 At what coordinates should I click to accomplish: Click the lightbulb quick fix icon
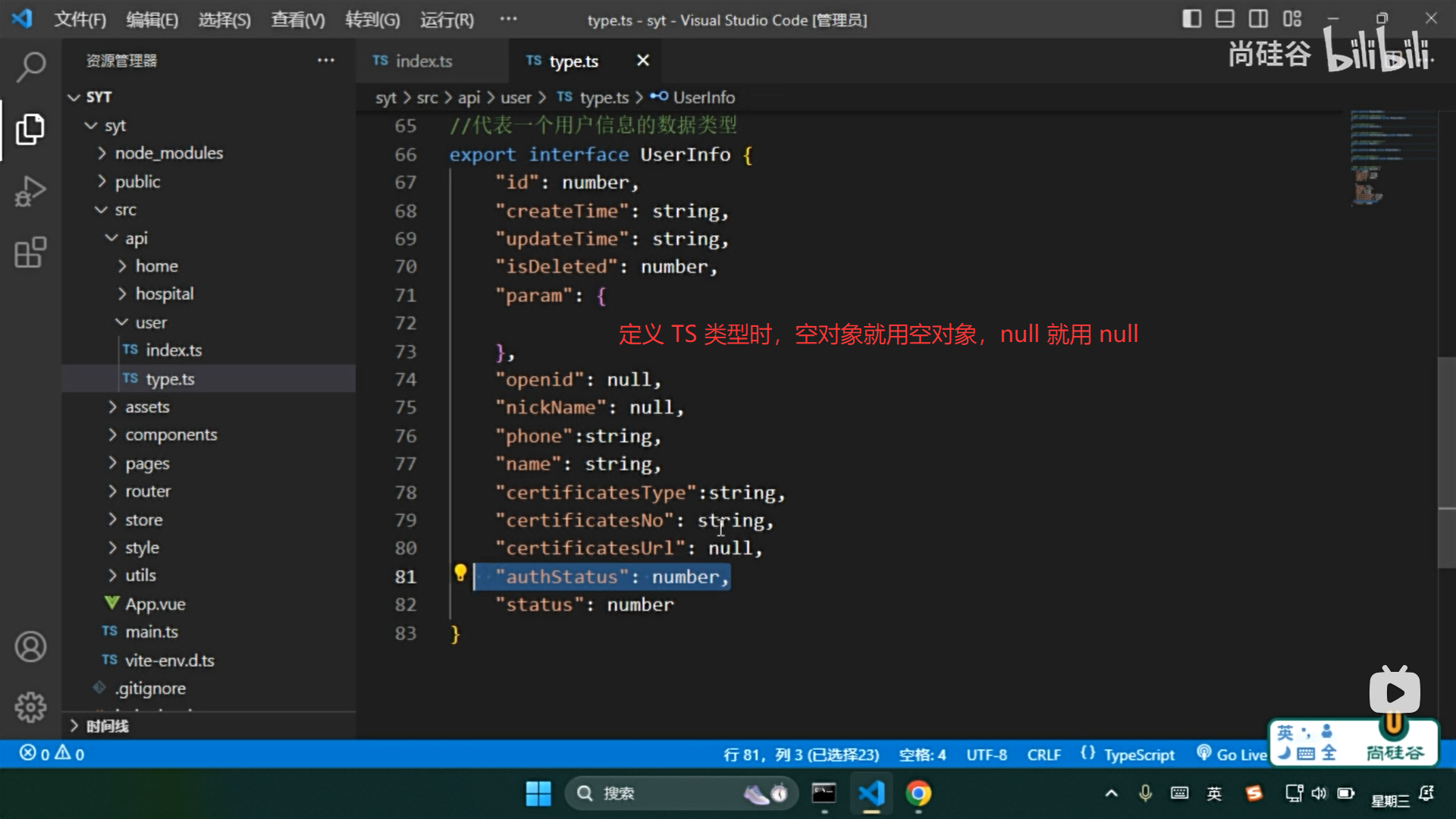[460, 573]
